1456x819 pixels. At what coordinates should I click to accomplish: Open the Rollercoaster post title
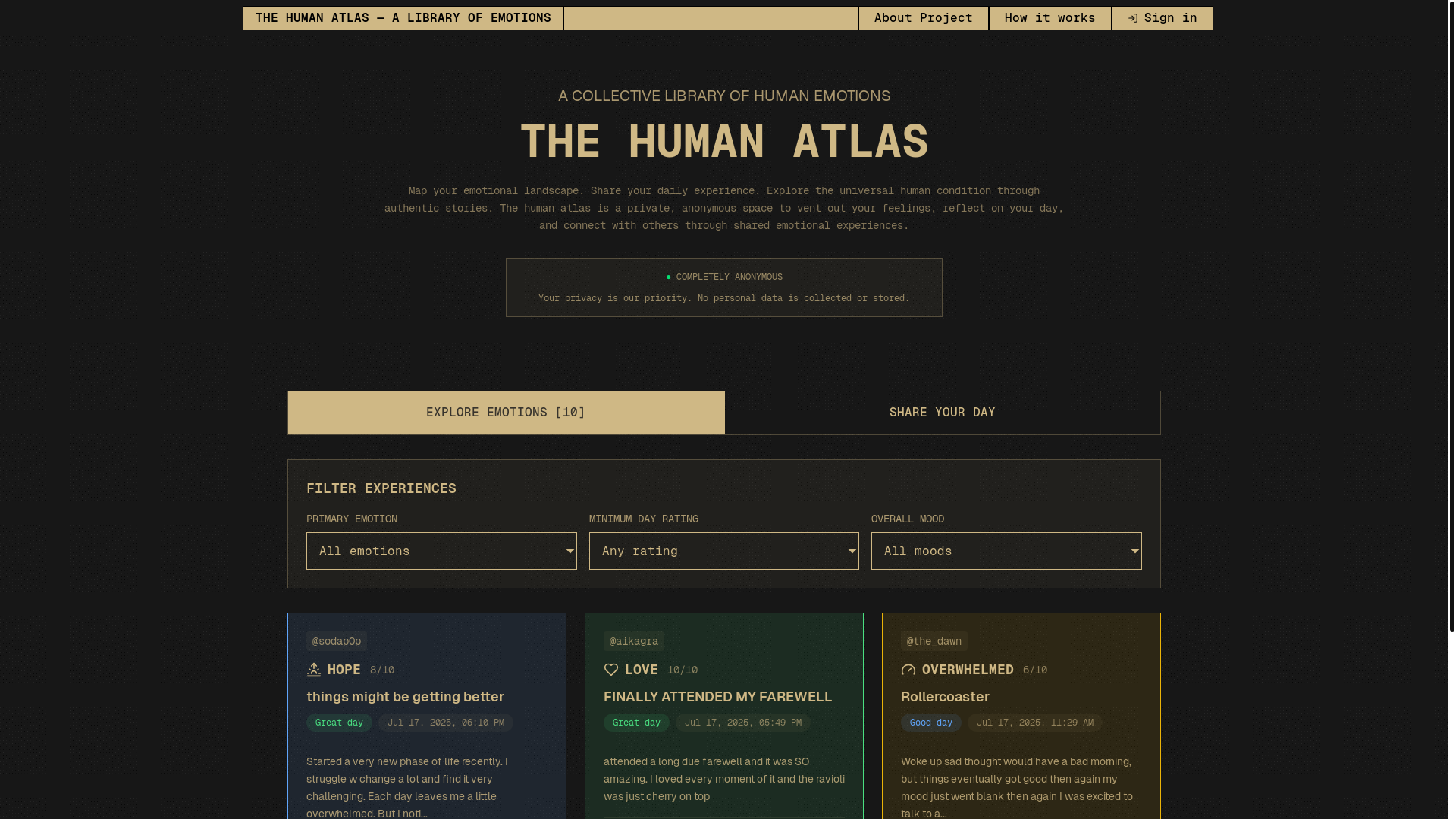click(x=945, y=697)
